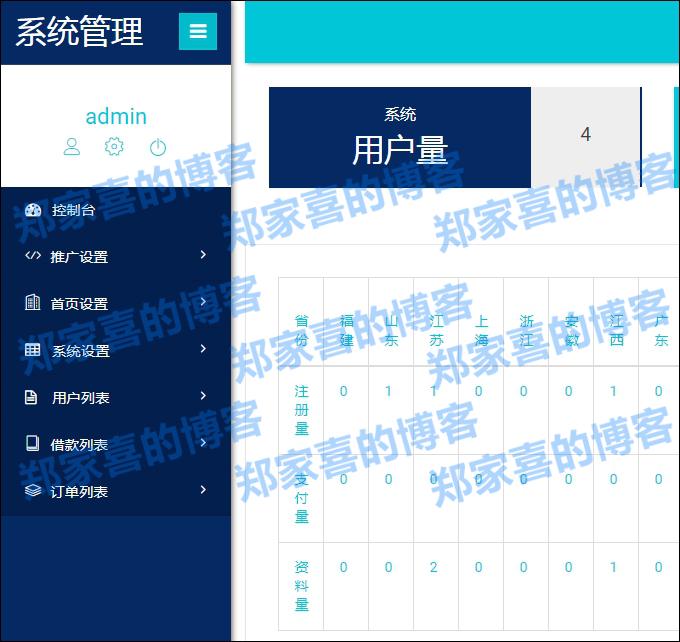Image resolution: width=680 pixels, height=642 pixels.
Task: Click the building icon beside 首页设置
Action: [x=33, y=302]
